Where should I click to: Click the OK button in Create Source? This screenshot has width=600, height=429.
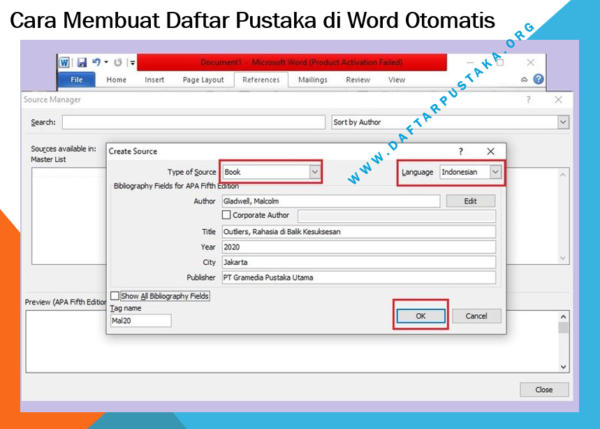[x=421, y=316]
